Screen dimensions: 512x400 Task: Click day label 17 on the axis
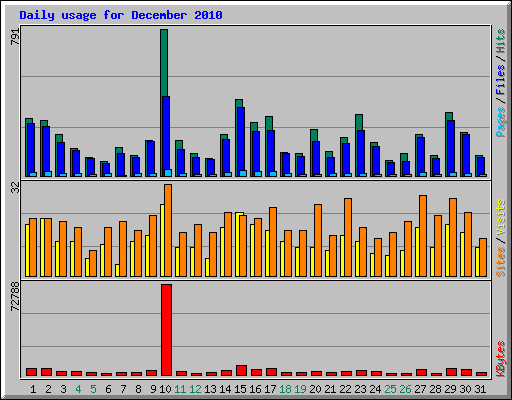[x=270, y=389]
